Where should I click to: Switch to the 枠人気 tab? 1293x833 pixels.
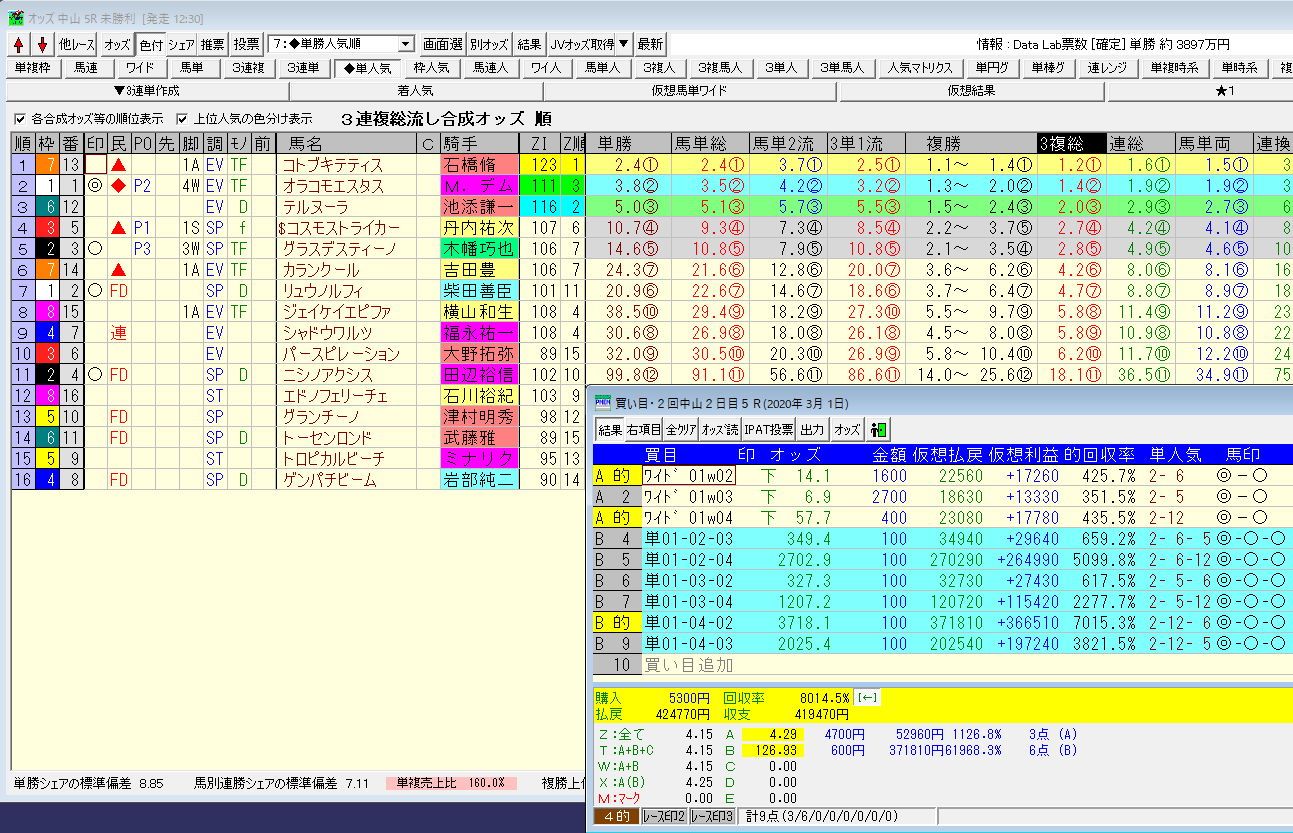(x=431, y=68)
